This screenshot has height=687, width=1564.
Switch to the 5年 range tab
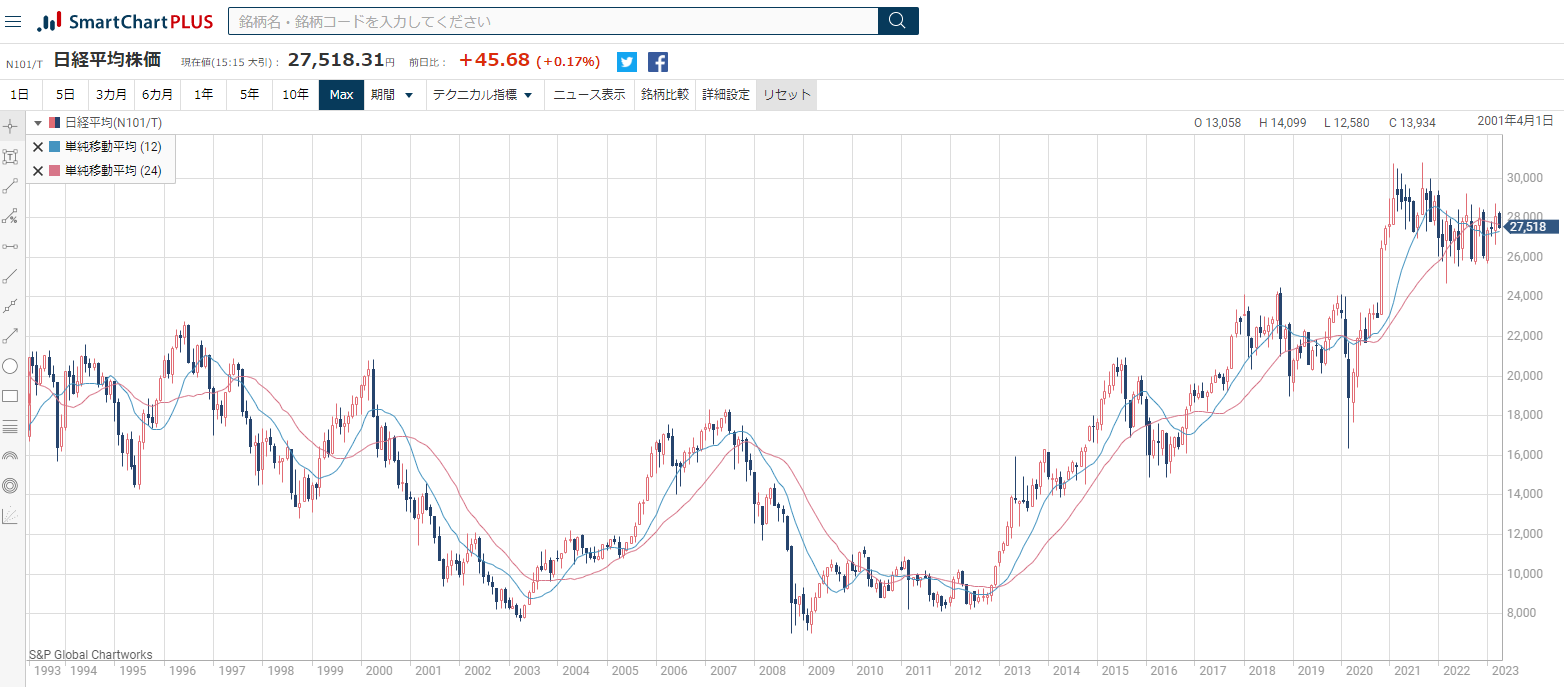click(249, 95)
